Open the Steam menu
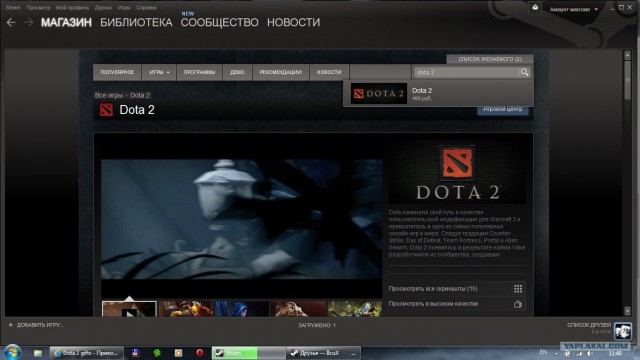This screenshot has width=640, height=360. [x=13, y=7]
